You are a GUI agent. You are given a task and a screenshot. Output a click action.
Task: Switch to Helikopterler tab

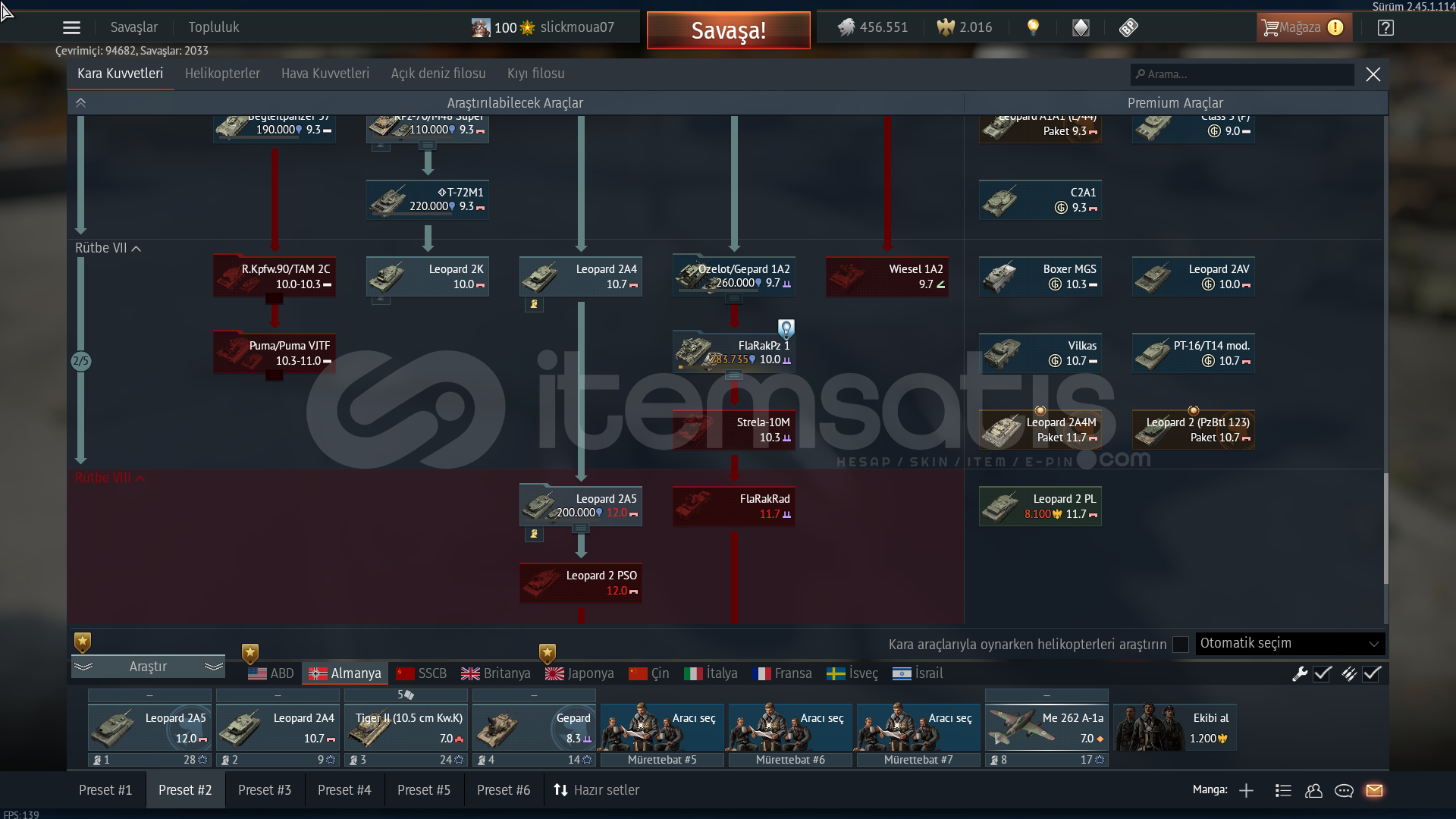[x=222, y=74]
